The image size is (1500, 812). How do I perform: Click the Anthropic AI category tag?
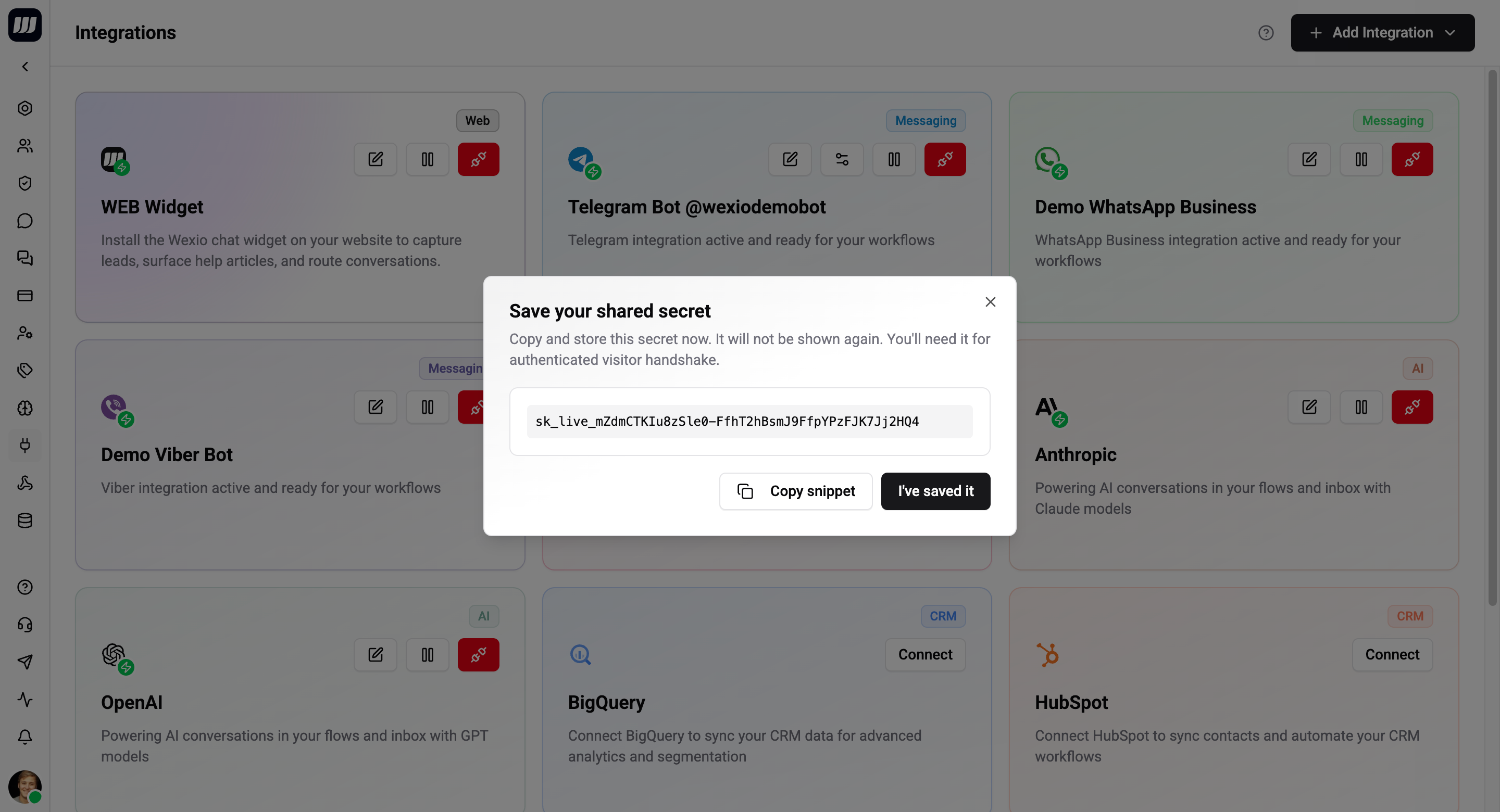pos(1417,369)
